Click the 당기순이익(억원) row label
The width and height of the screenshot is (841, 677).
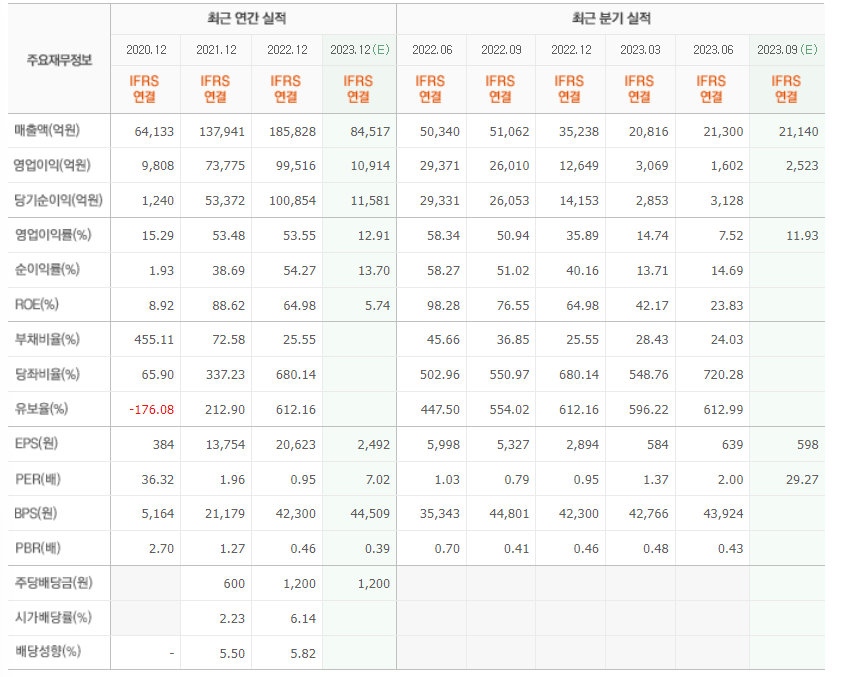pyautogui.click(x=59, y=201)
